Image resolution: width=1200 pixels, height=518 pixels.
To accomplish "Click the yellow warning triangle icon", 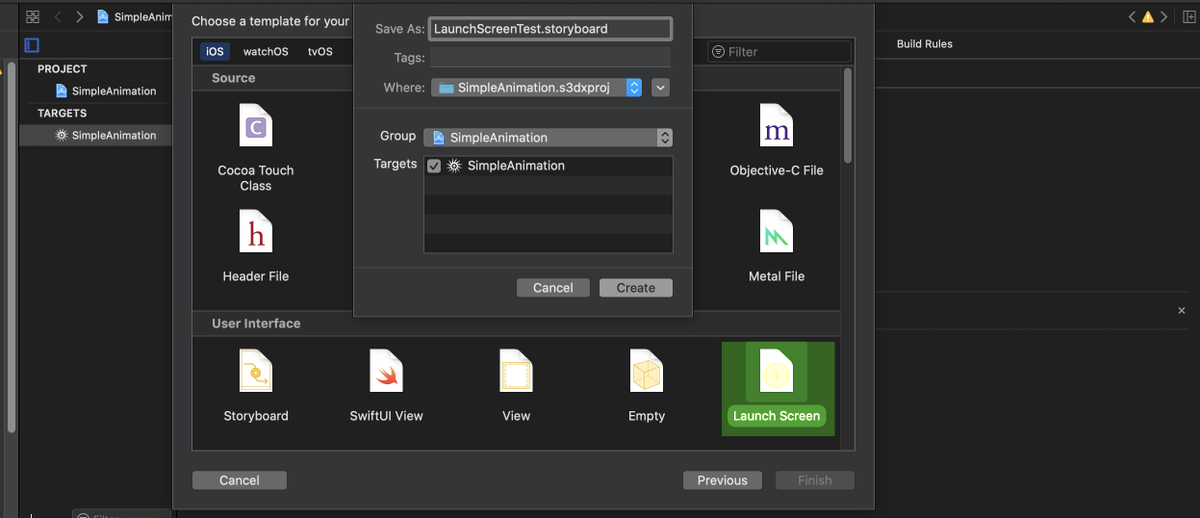I will click(x=1148, y=17).
